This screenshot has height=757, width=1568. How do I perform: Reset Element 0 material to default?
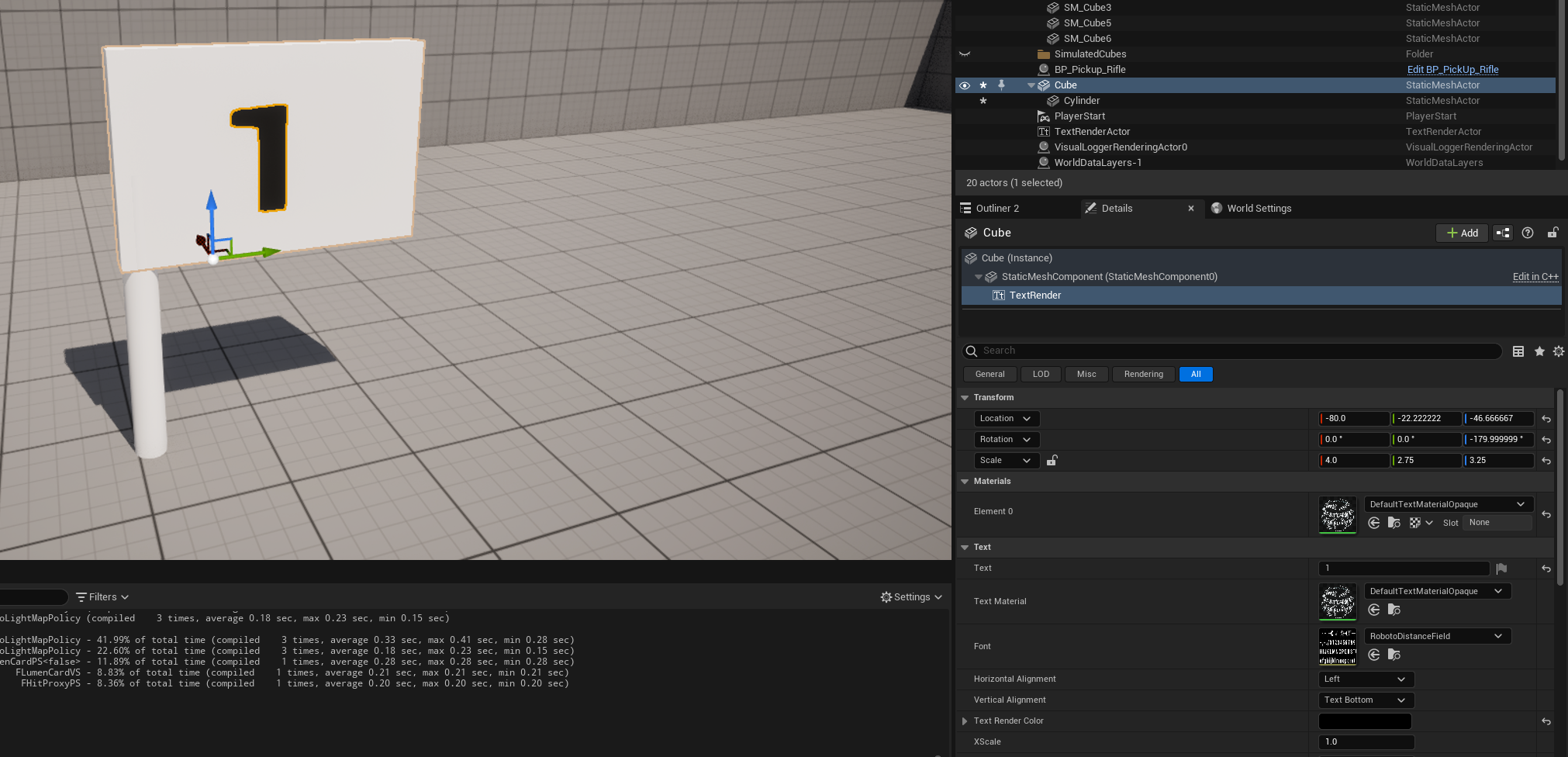point(1546,514)
